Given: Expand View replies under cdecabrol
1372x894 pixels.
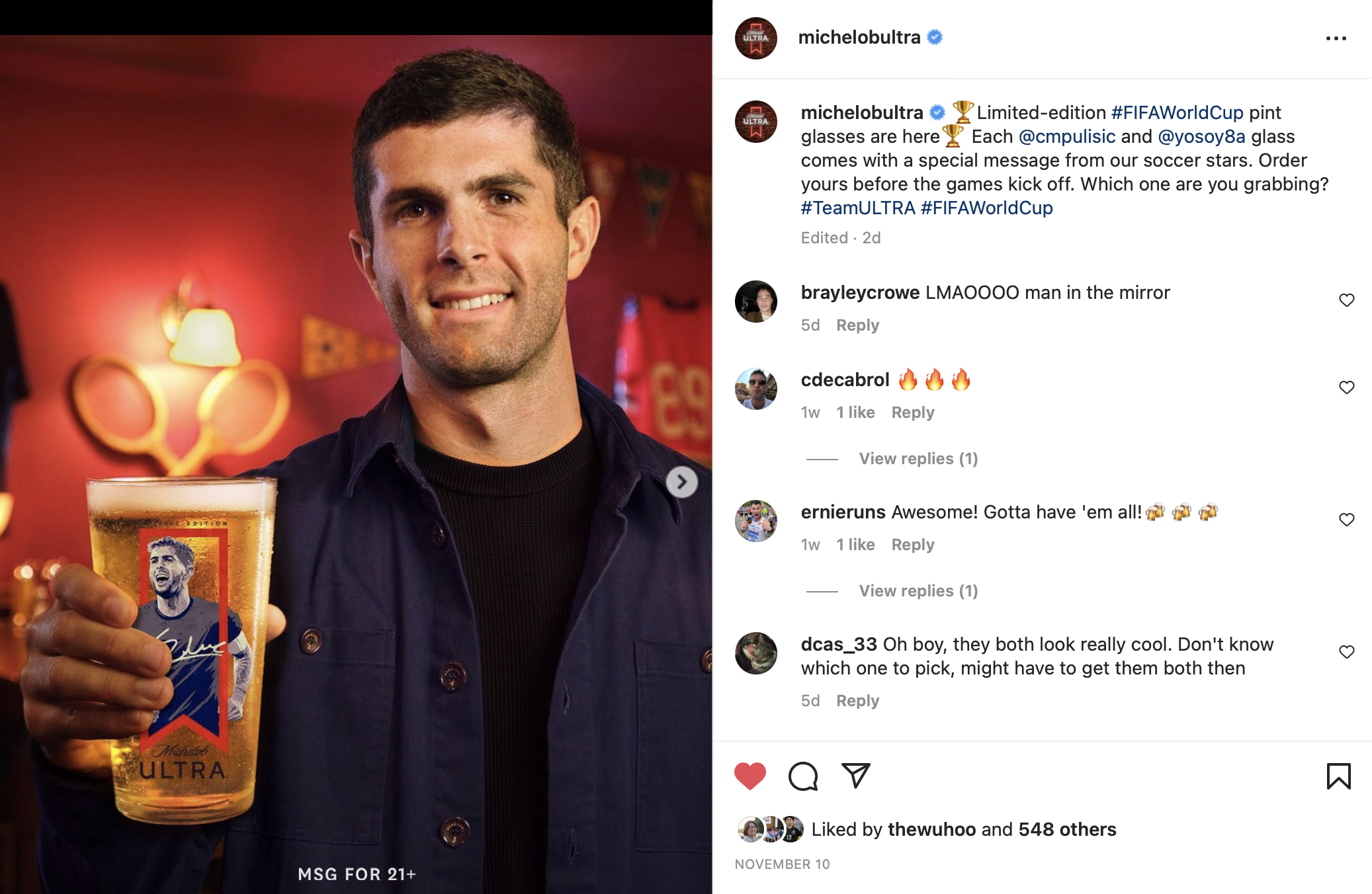Looking at the screenshot, I should coord(918,459).
